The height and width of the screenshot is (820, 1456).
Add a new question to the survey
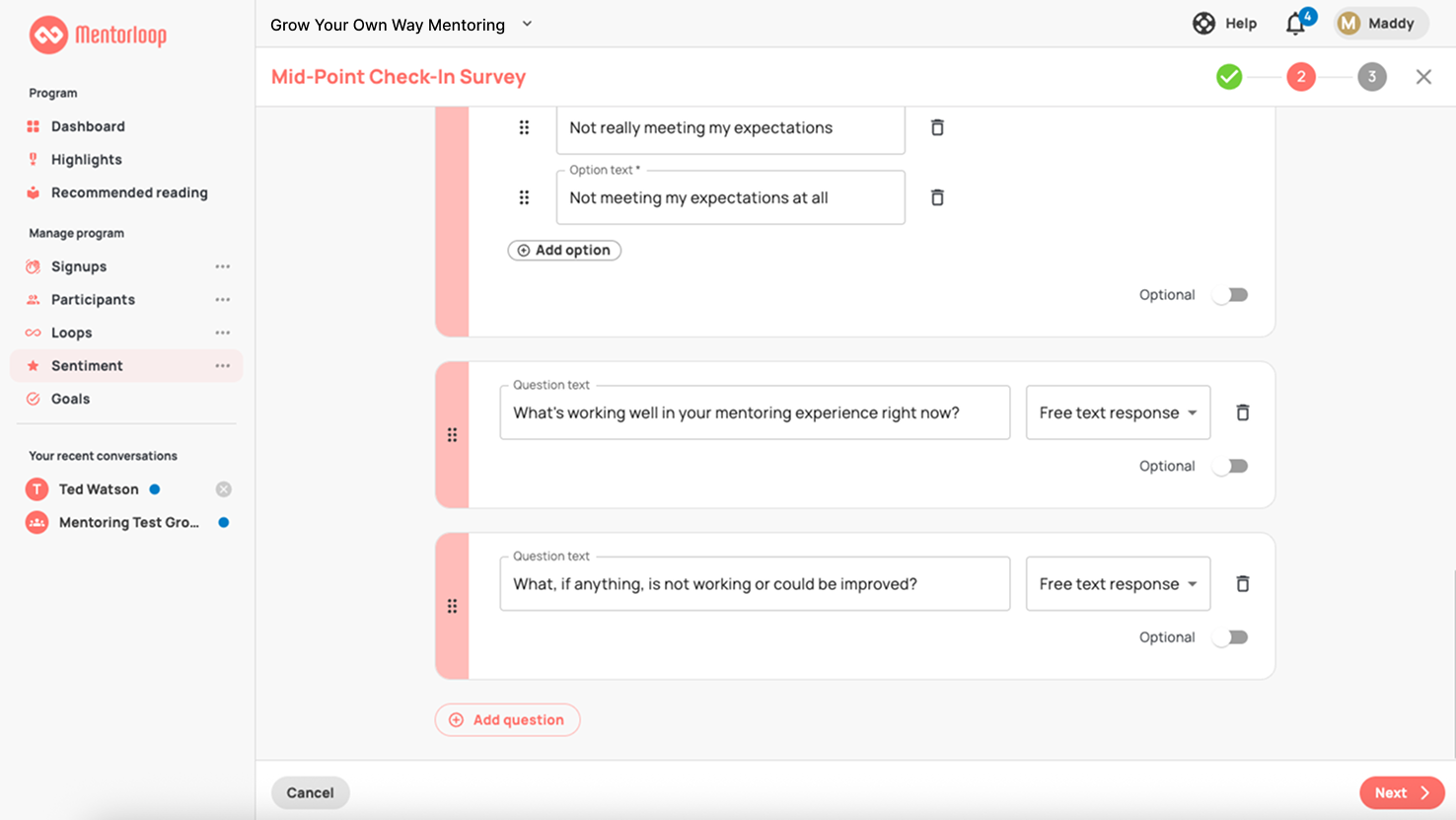coord(507,719)
